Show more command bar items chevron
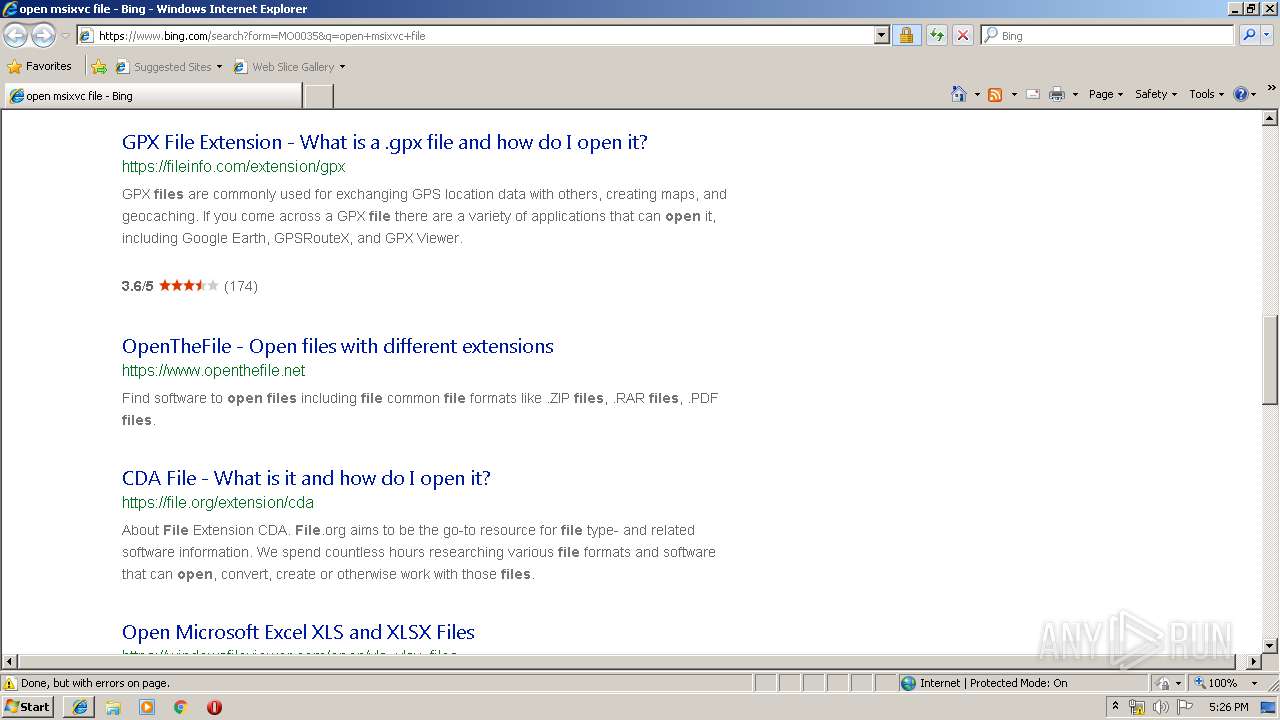This screenshot has width=1280, height=720. 1272,88
